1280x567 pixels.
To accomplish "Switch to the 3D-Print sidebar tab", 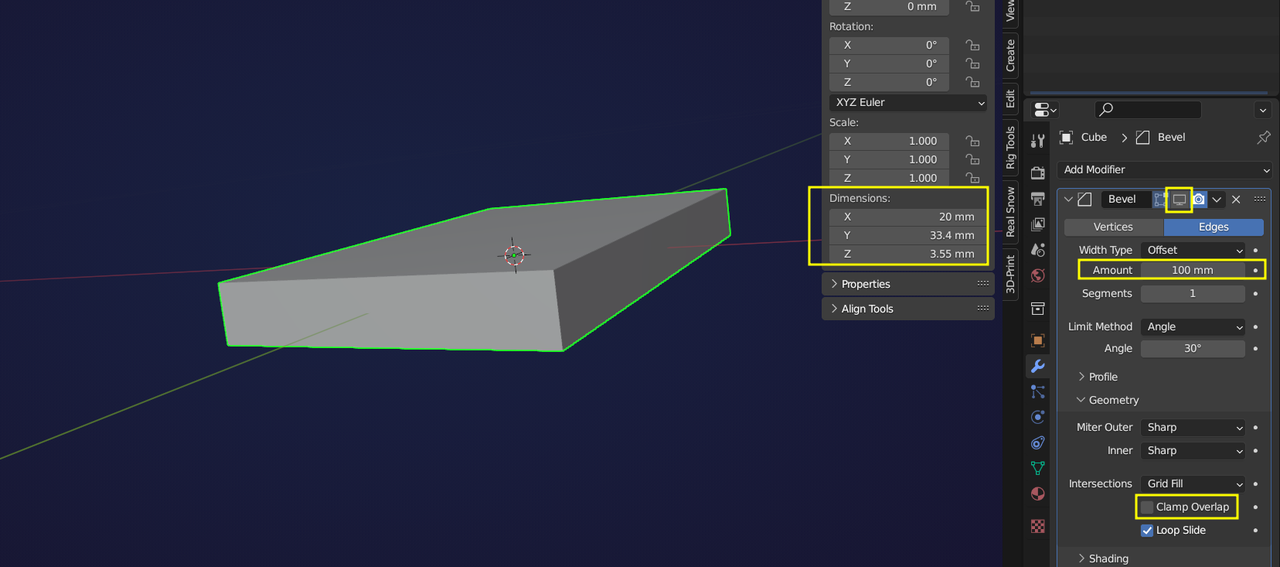I will pos(1010,274).
